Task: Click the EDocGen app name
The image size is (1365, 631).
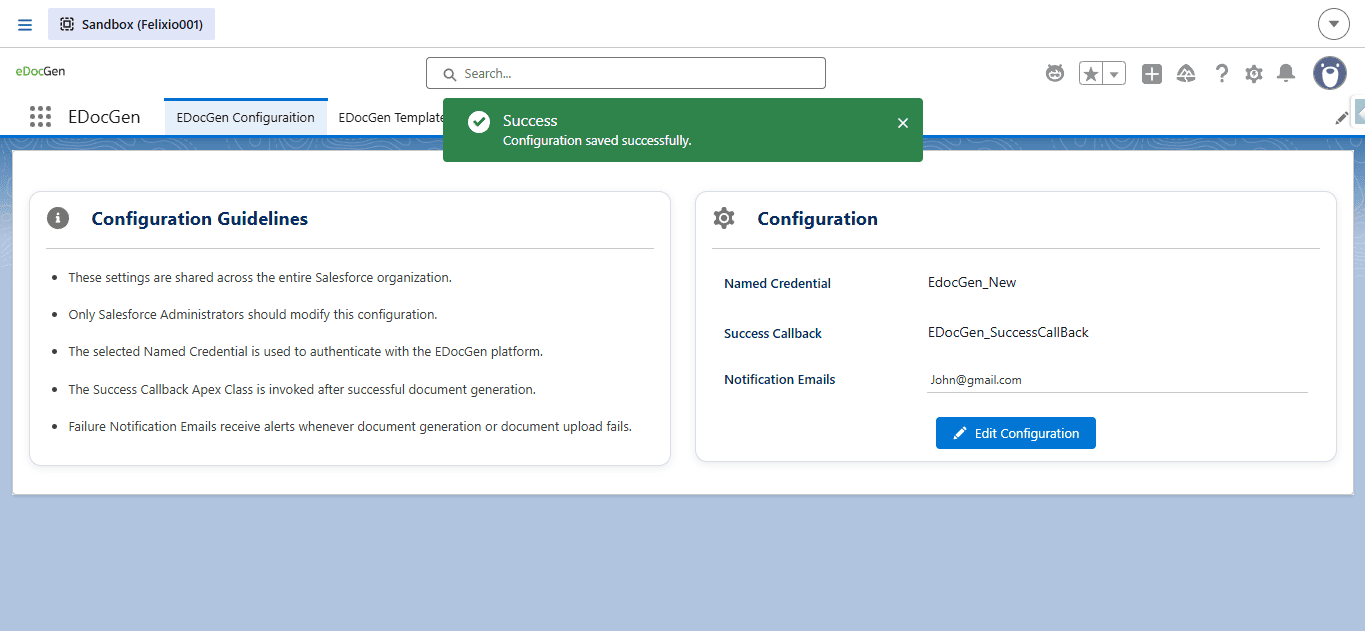Action: click(104, 117)
